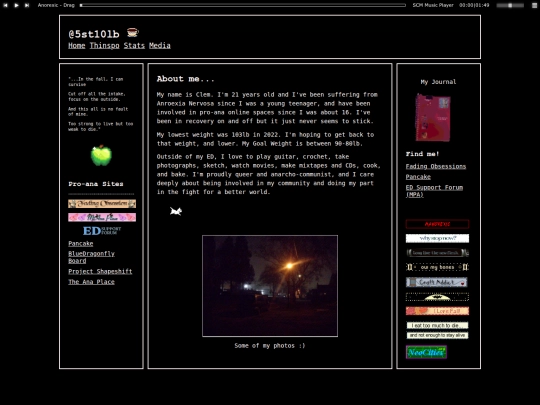Play the music player track

pos(16,5)
